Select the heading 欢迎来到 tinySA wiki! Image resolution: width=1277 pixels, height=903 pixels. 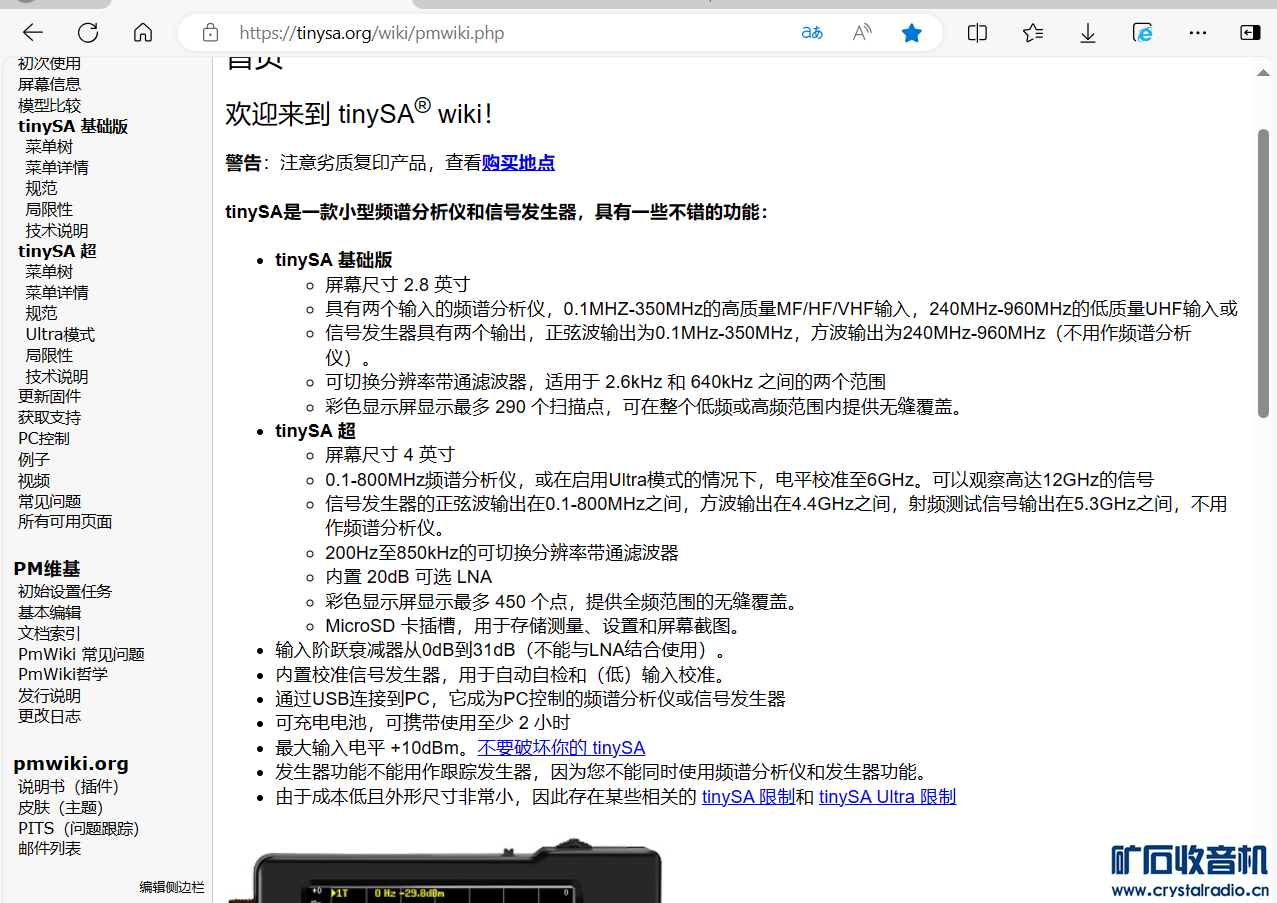coord(359,112)
